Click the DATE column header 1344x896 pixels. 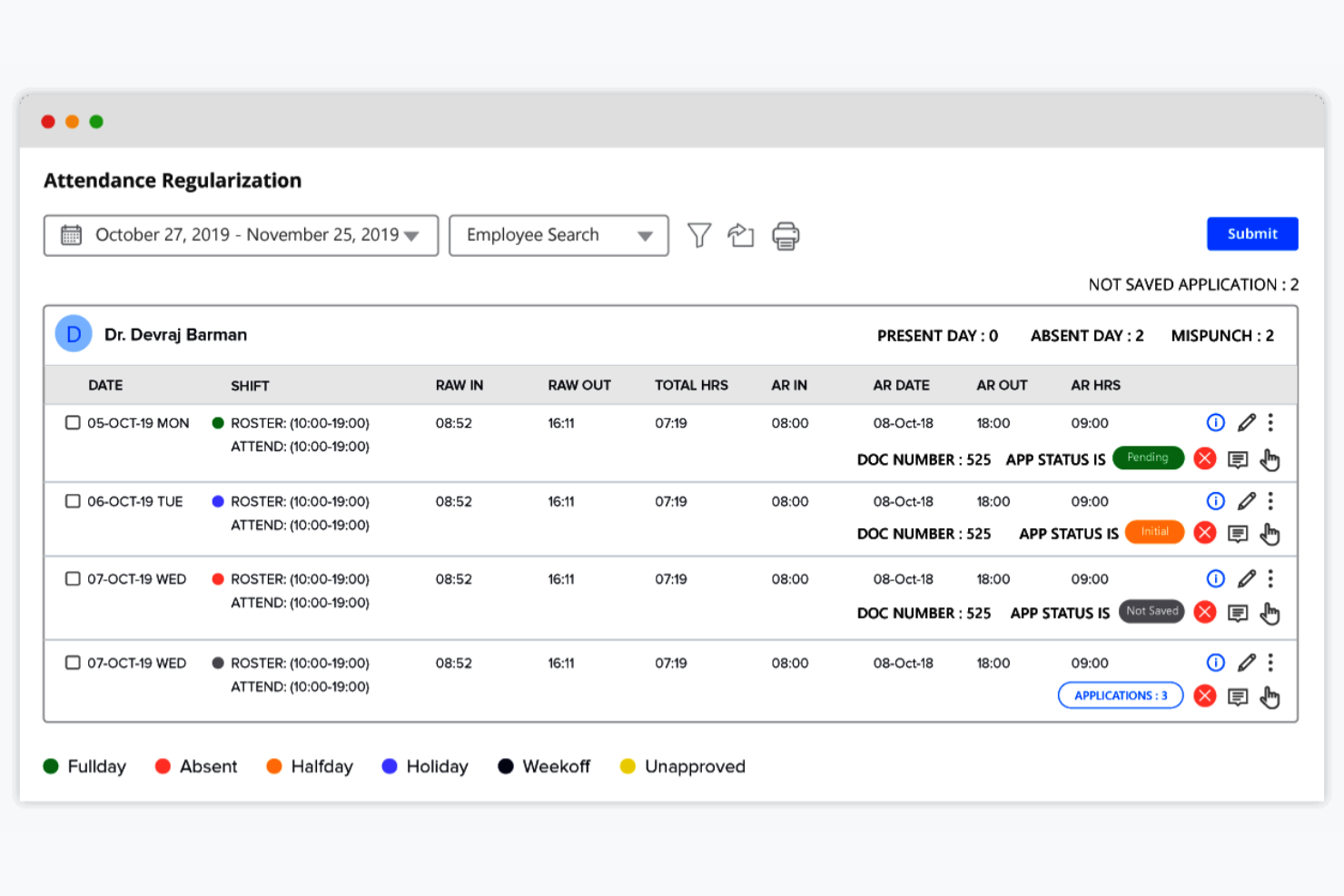point(105,385)
